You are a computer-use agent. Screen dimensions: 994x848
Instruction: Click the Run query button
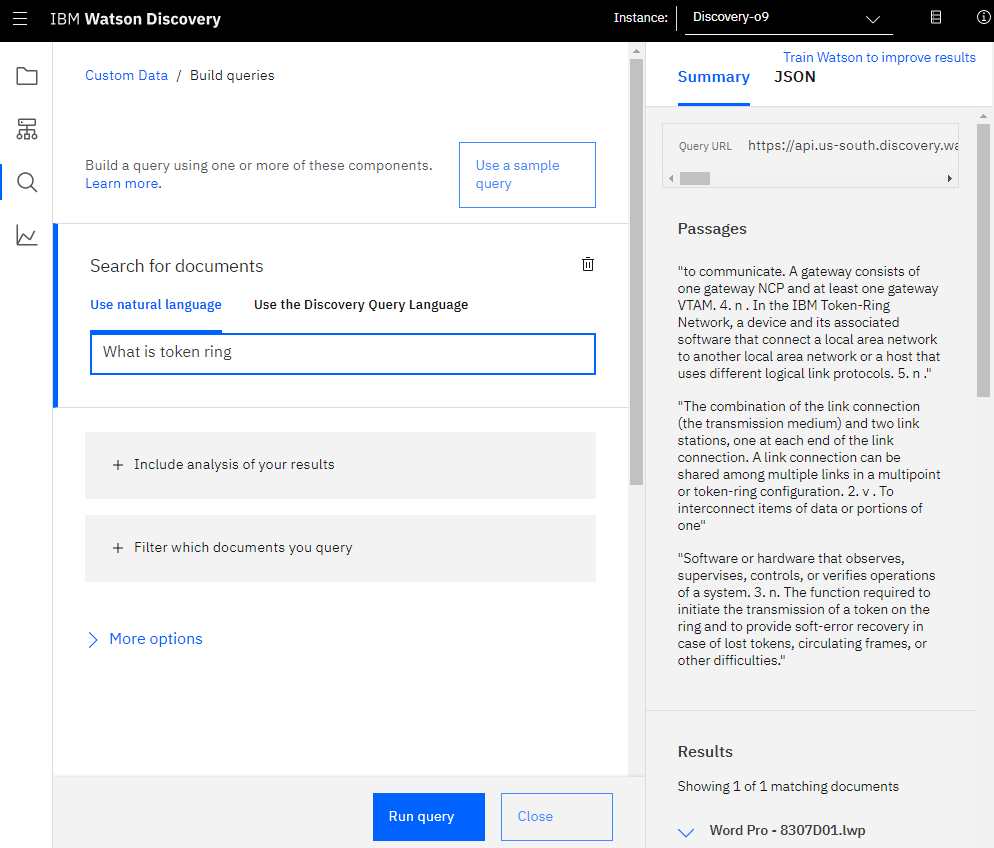click(x=429, y=816)
